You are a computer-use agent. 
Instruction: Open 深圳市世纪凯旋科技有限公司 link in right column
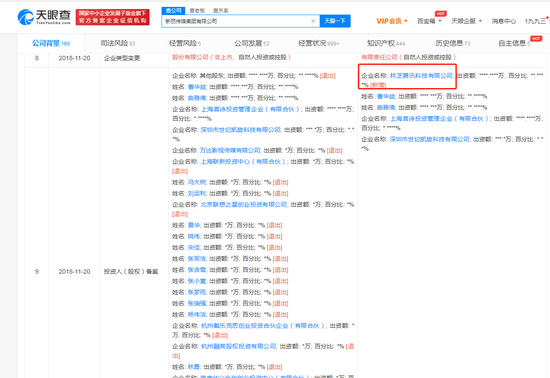point(430,140)
